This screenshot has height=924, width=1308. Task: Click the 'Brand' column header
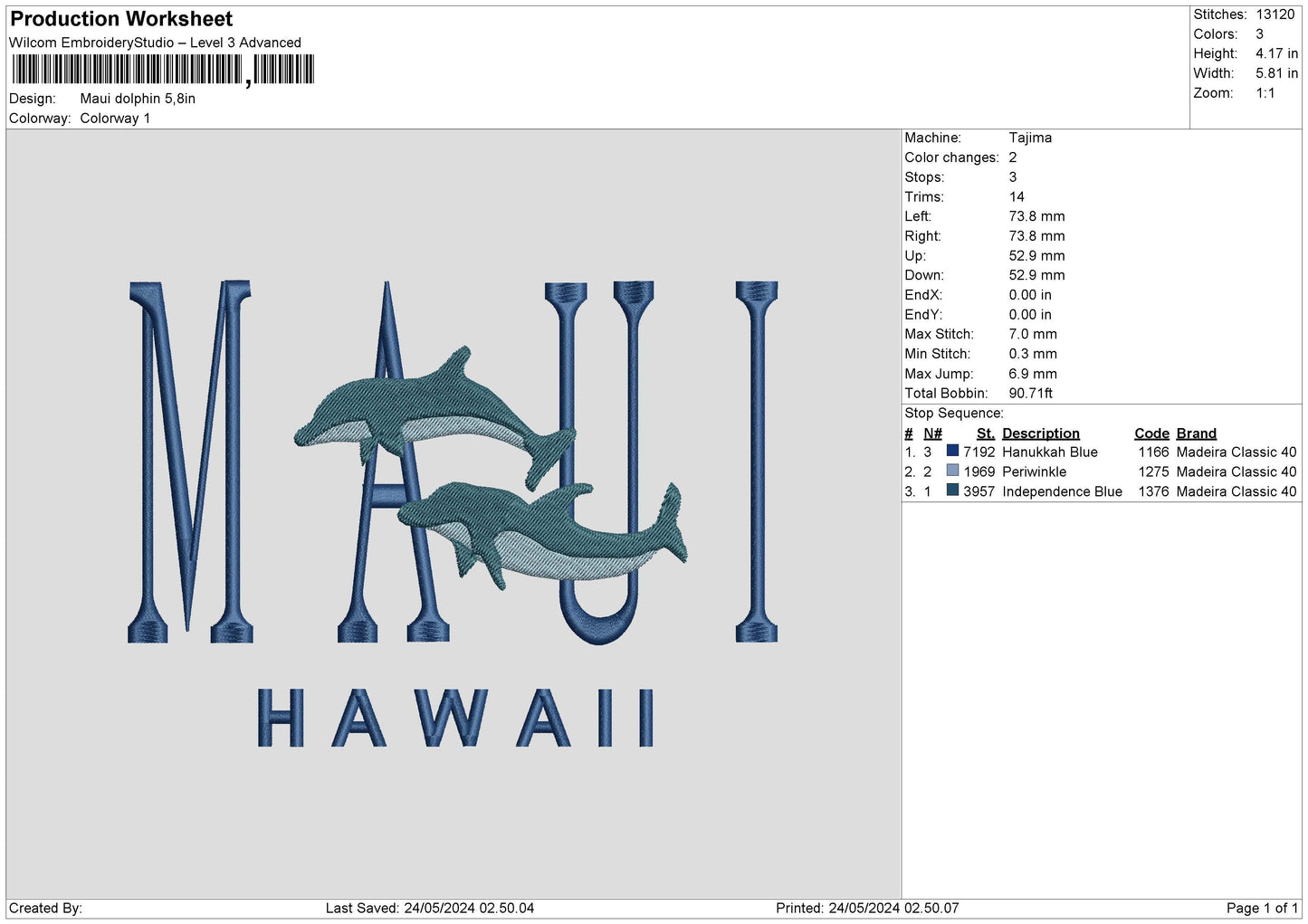1197,433
